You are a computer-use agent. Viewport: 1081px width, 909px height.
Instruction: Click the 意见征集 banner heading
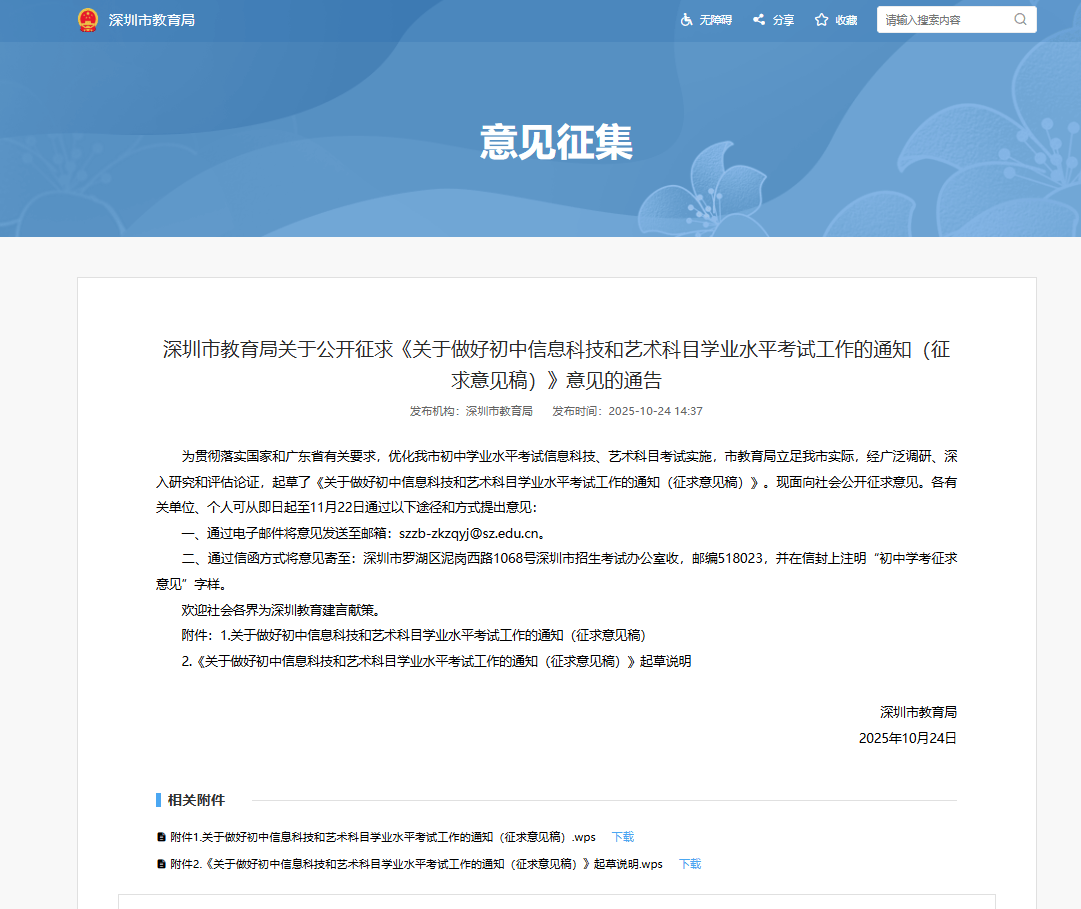tap(556, 142)
